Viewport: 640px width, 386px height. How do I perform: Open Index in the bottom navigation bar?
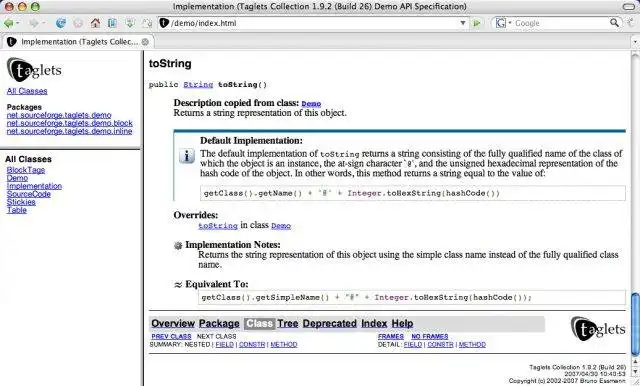click(x=374, y=324)
